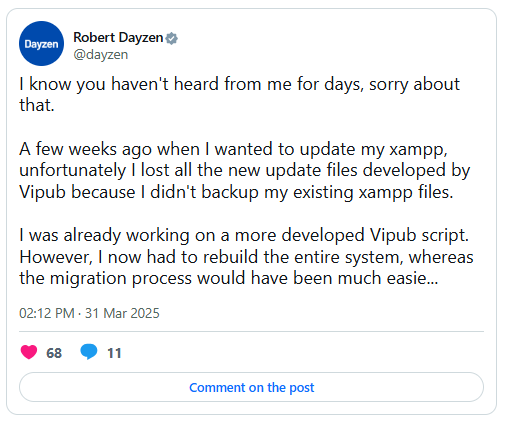Image resolution: width=505 pixels, height=421 pixels.
Task: Select the 11 replies count
Action: 114,353
